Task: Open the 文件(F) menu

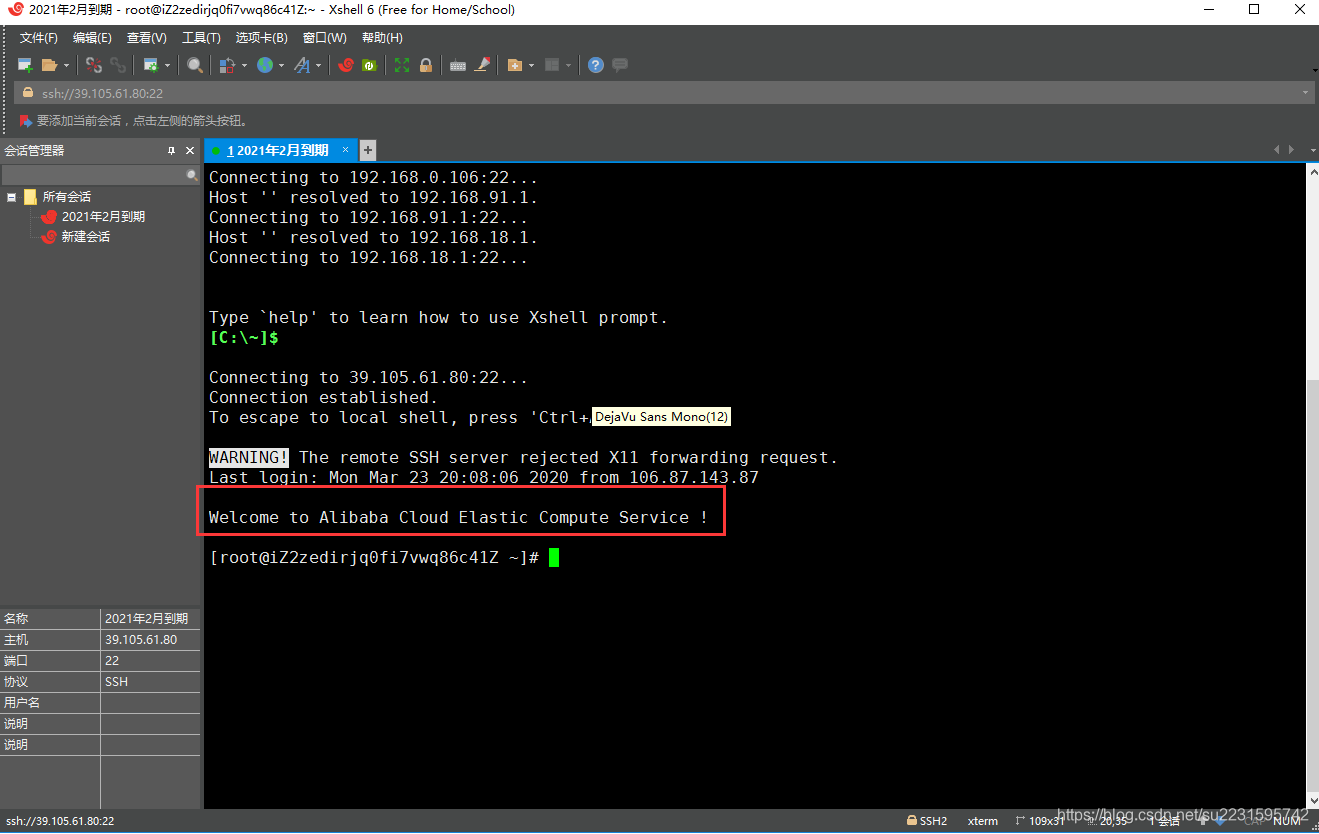Action: pos(39,38)
